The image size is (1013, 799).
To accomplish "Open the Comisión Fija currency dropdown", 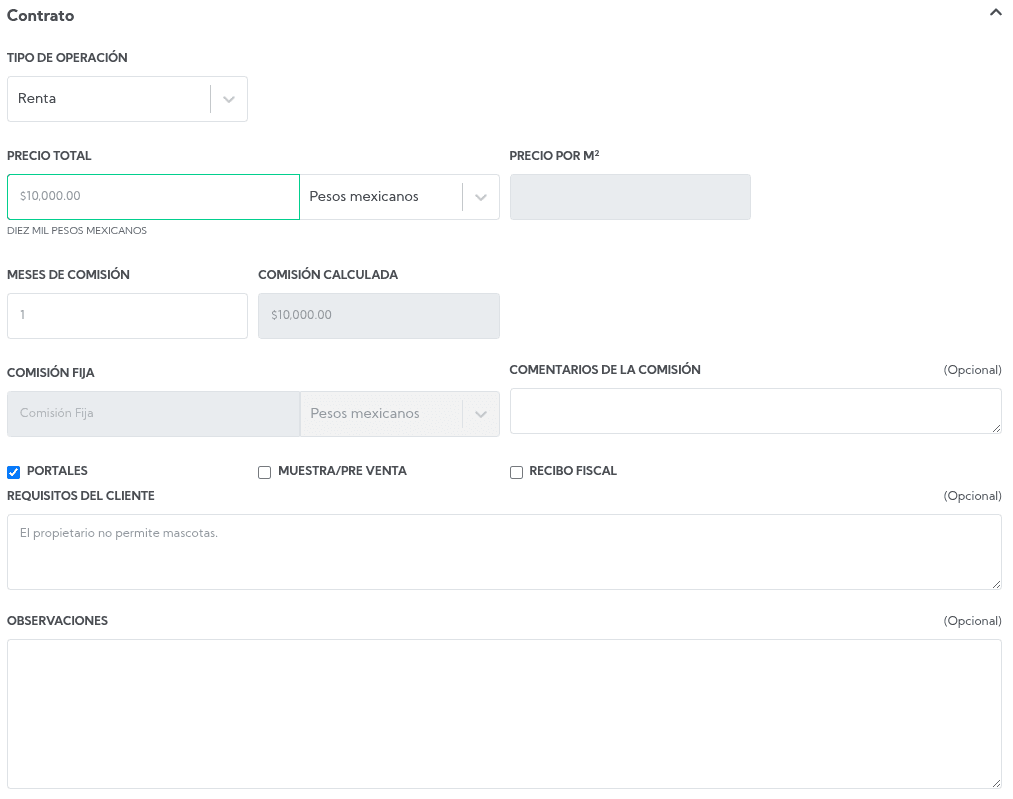I will [x=399, y=414].
